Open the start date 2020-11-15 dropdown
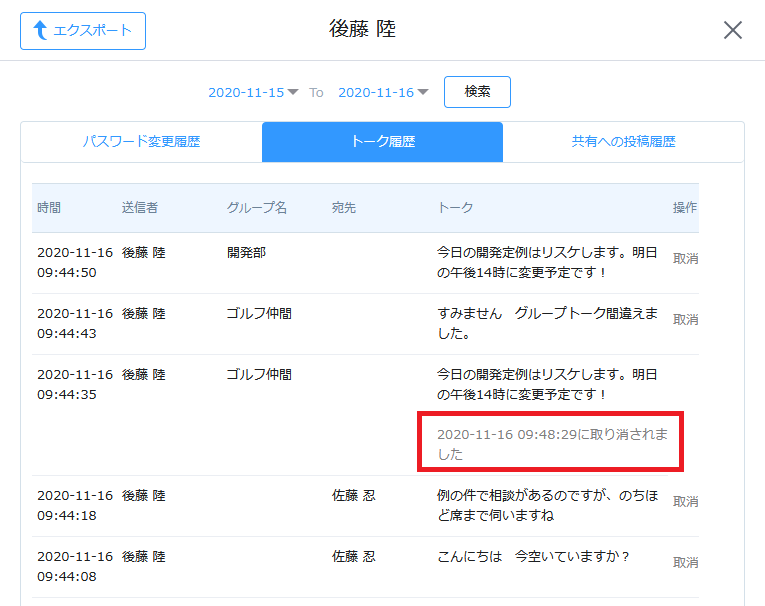 (x=253, y=92)
